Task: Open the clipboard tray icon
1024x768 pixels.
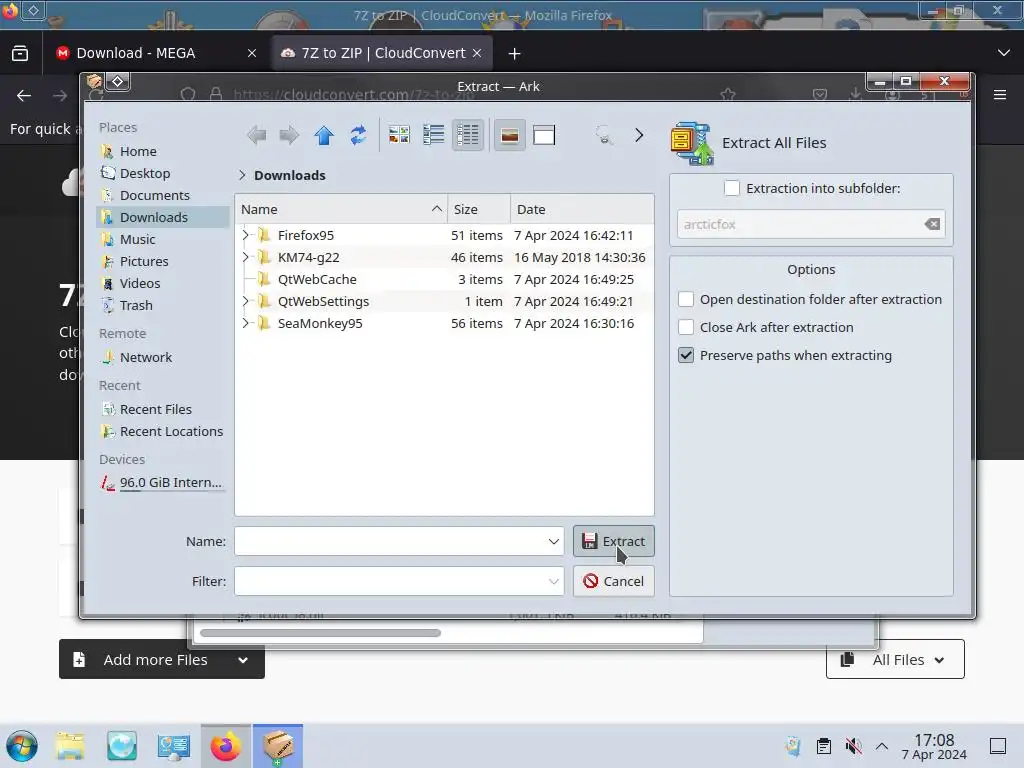Action: 824,746
